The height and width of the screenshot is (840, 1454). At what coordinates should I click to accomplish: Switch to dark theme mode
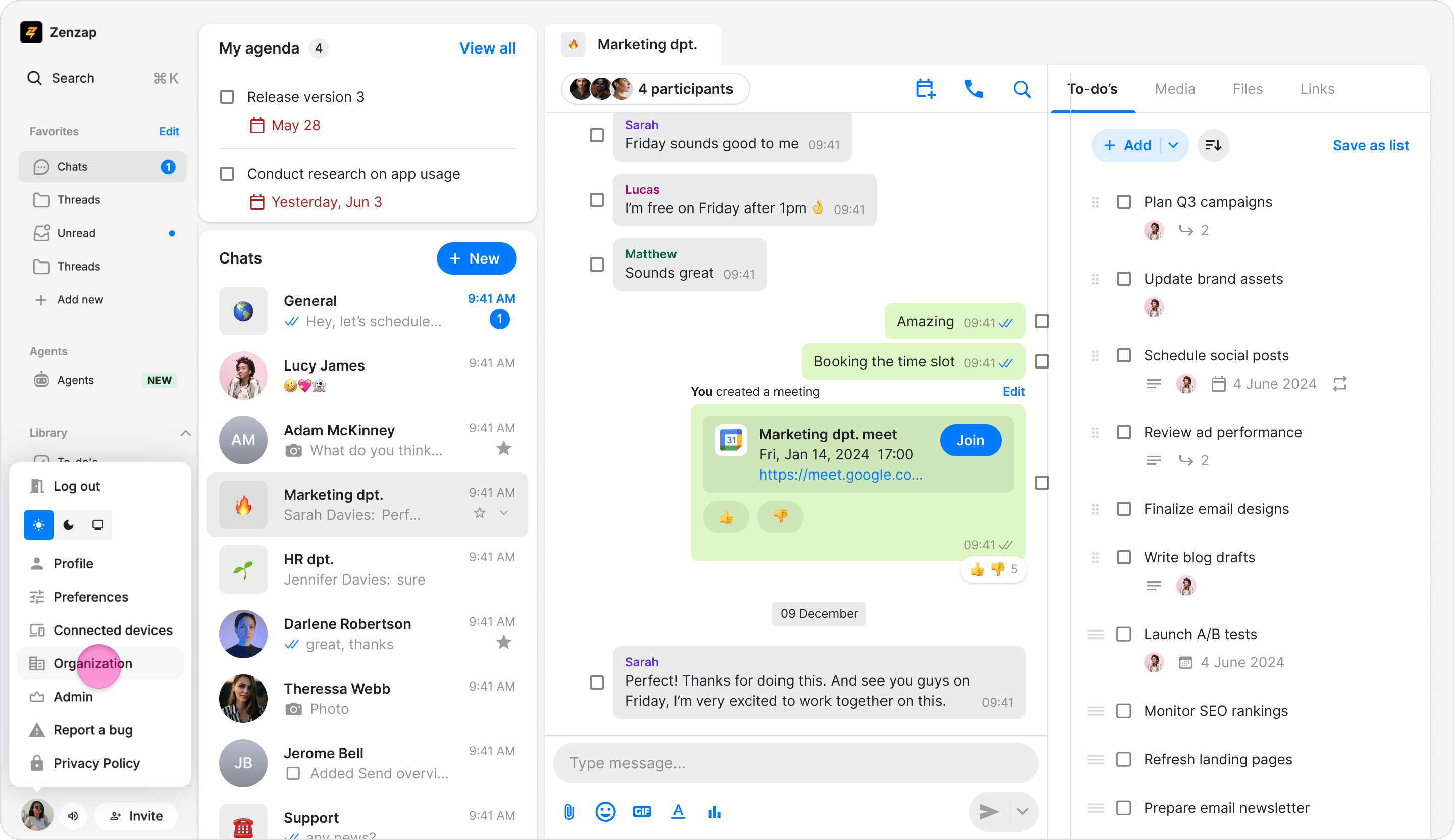[x=69, y=525]
